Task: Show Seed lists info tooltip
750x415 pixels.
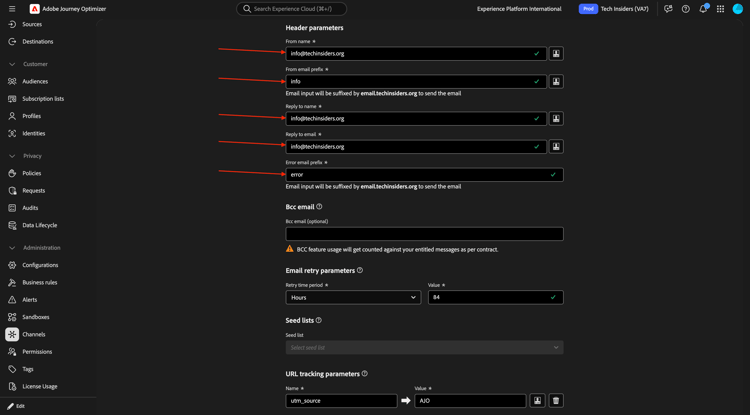Action: tap(319, 320)
